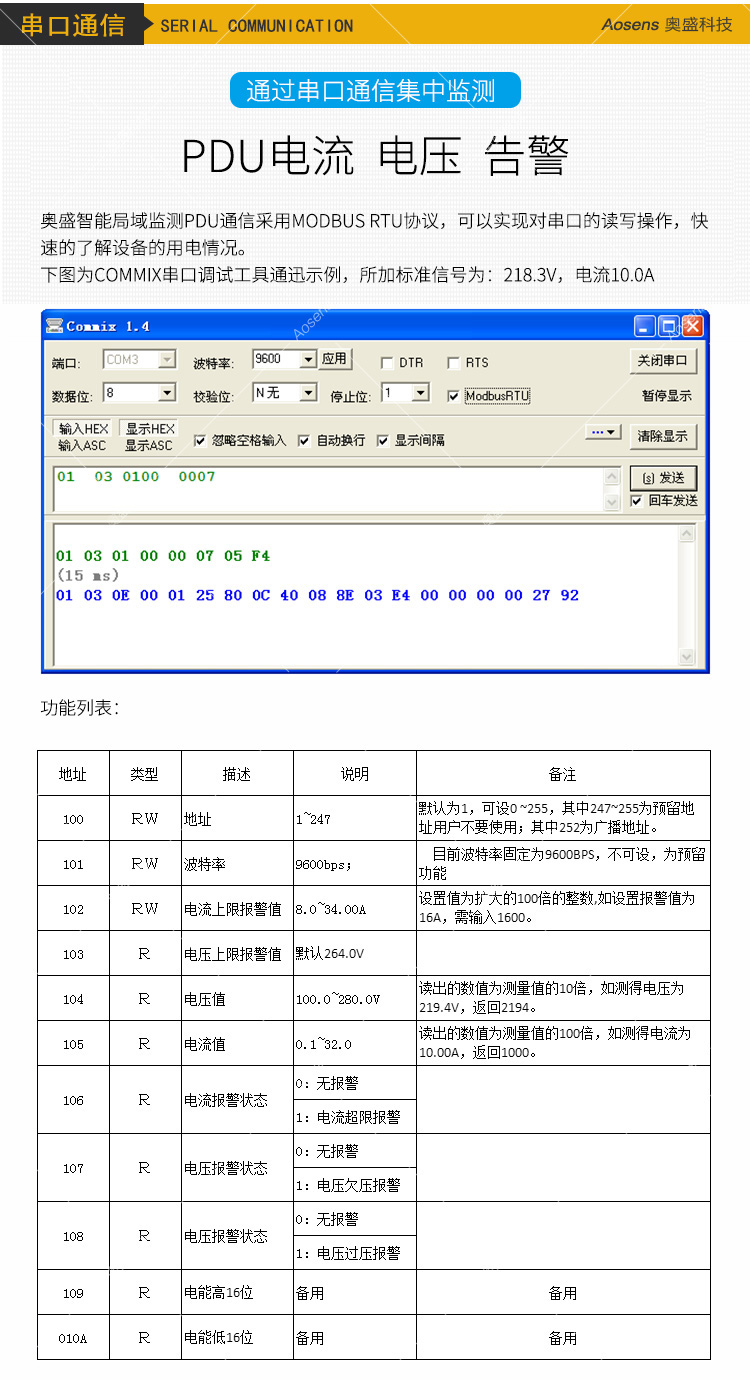
Task: Switch to the 输入HEX tab
Action: coord(83,429)
